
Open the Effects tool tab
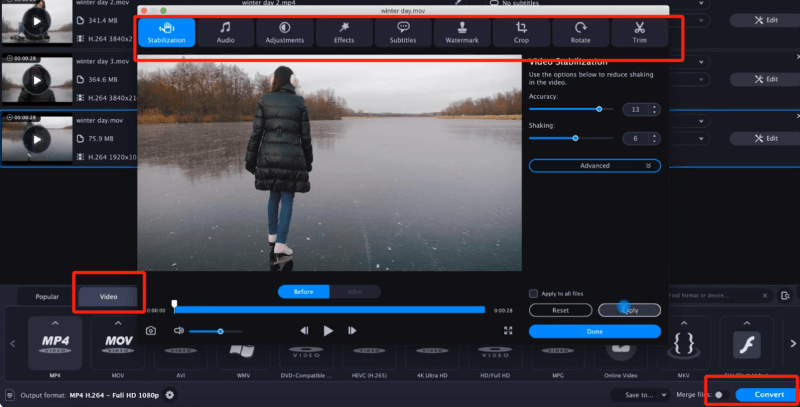point(344,33)
